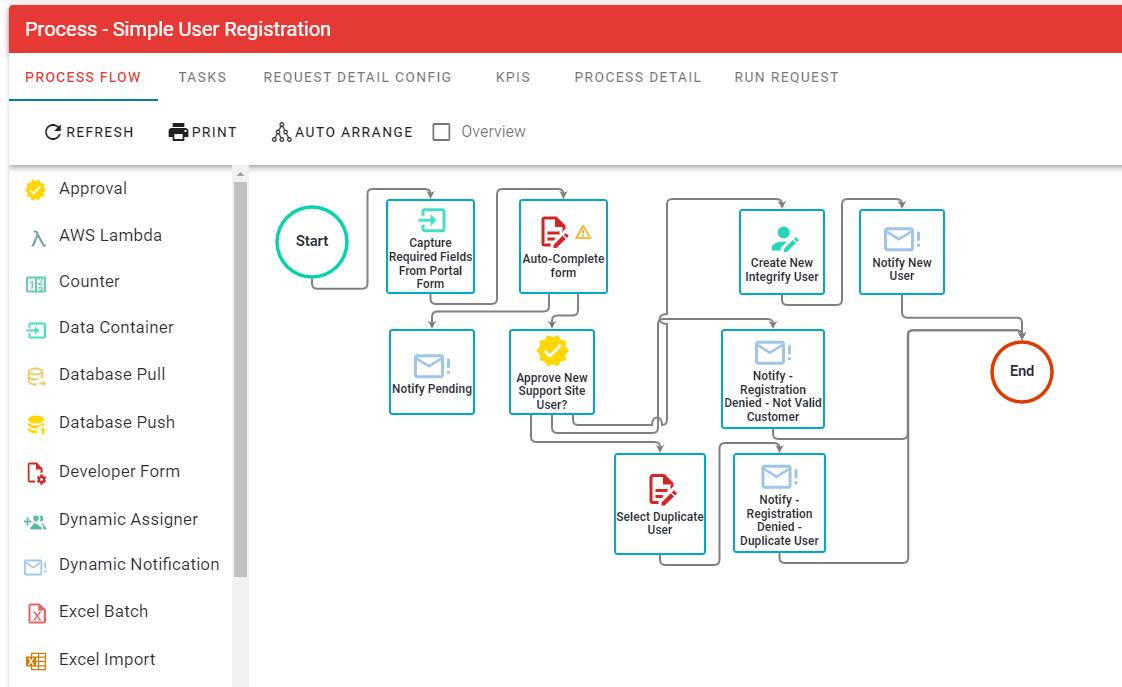1122x687 pixels.
Task: Click the envelope icon in Notify New User node
Action: (902, 239)
